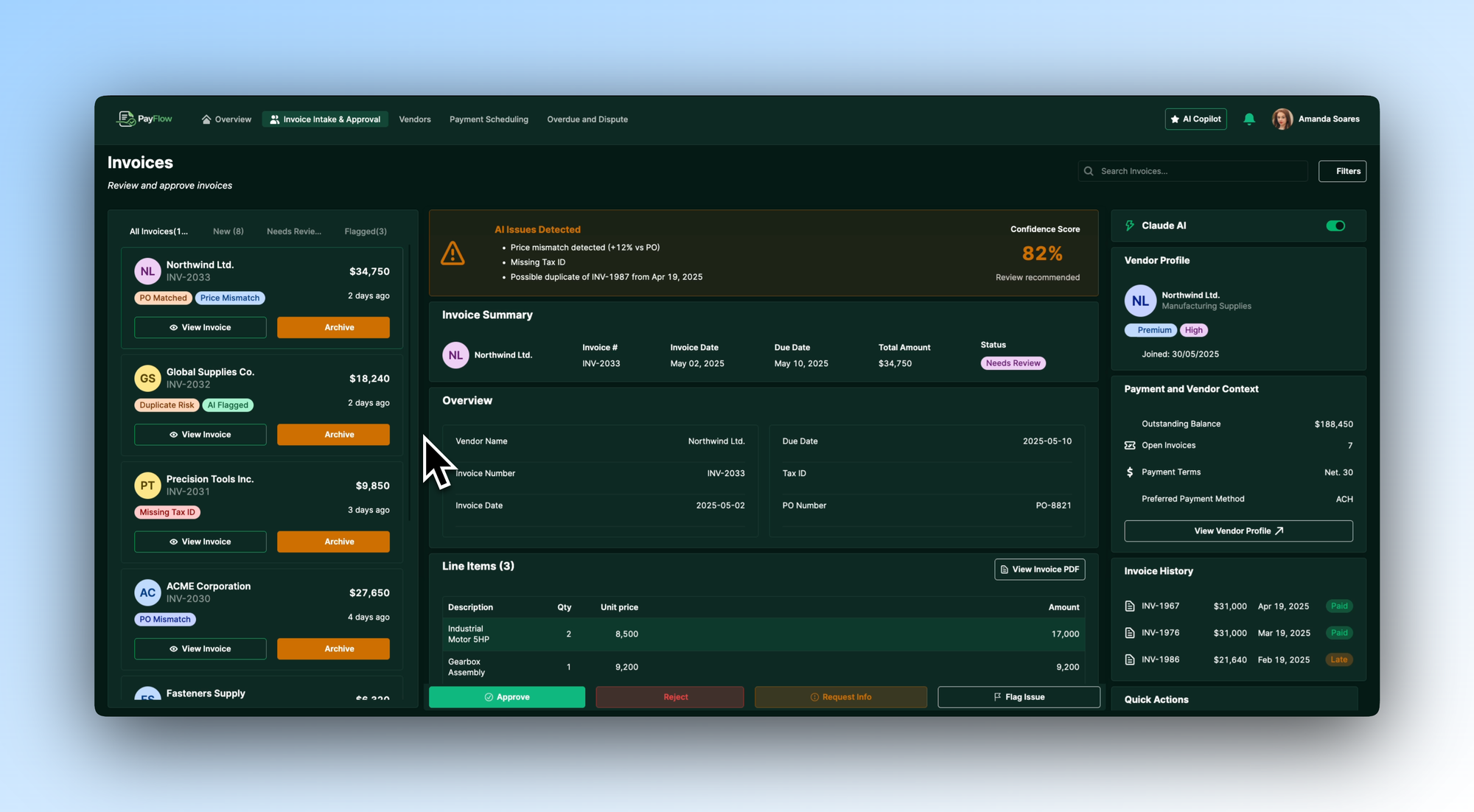1474x812 pixels.
Task: Click the PayFlow logo
Action: (x=144, y=119)
